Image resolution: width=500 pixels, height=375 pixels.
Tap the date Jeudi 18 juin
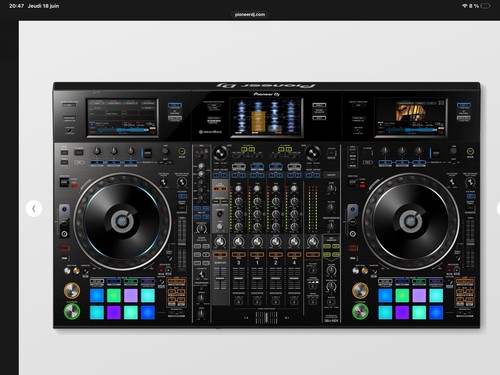pos(43,6)
